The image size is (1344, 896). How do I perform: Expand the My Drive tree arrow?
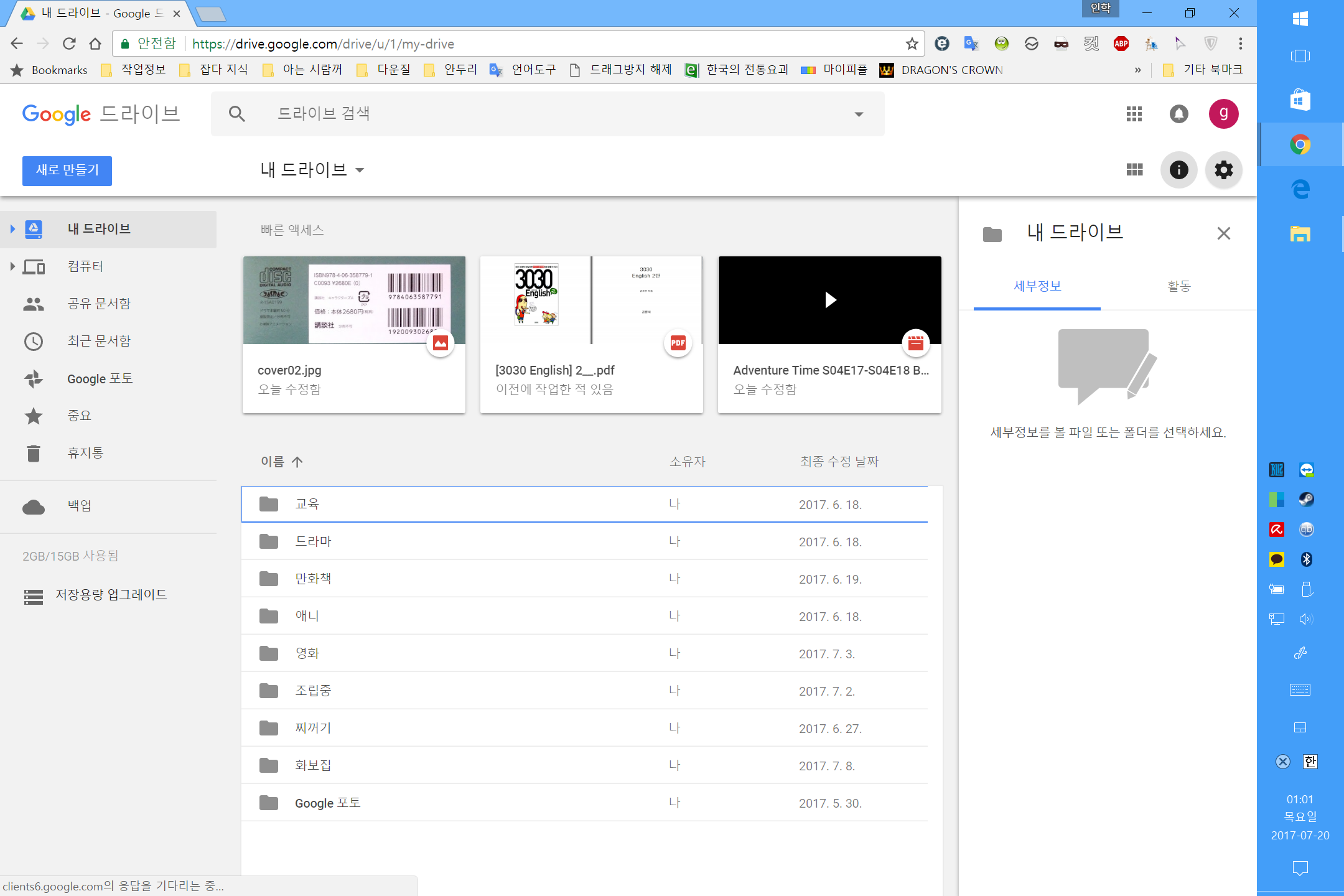12,229
